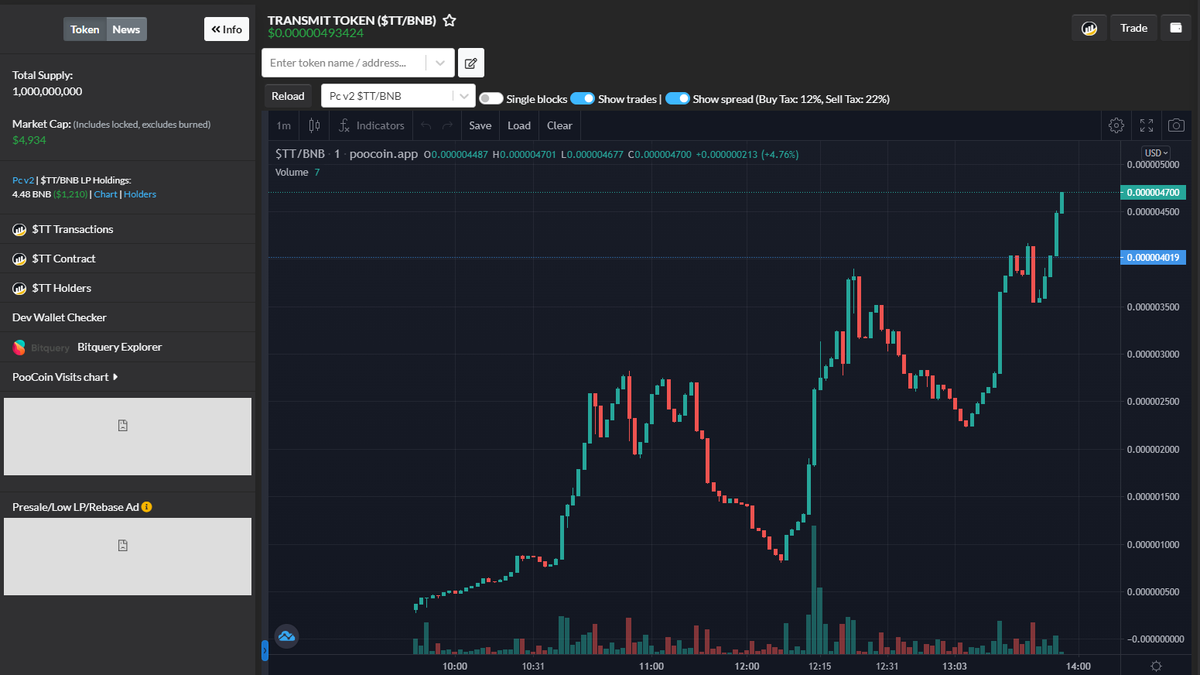Click the $TT Transactions BscScan icon
This screenshot has height=675, width=1200.
coord(19,229)
